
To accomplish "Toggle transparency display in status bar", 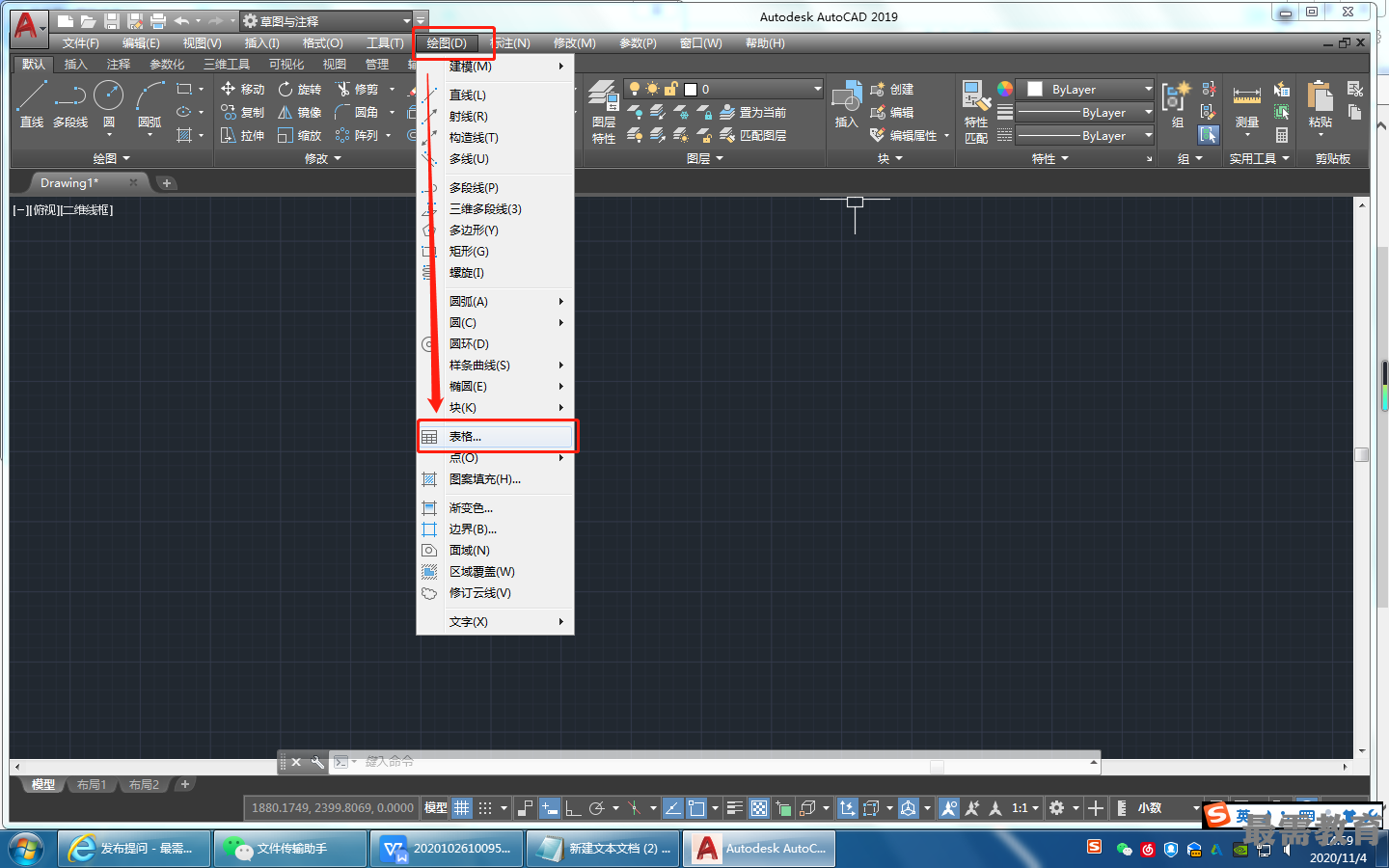I will (759, 808).
